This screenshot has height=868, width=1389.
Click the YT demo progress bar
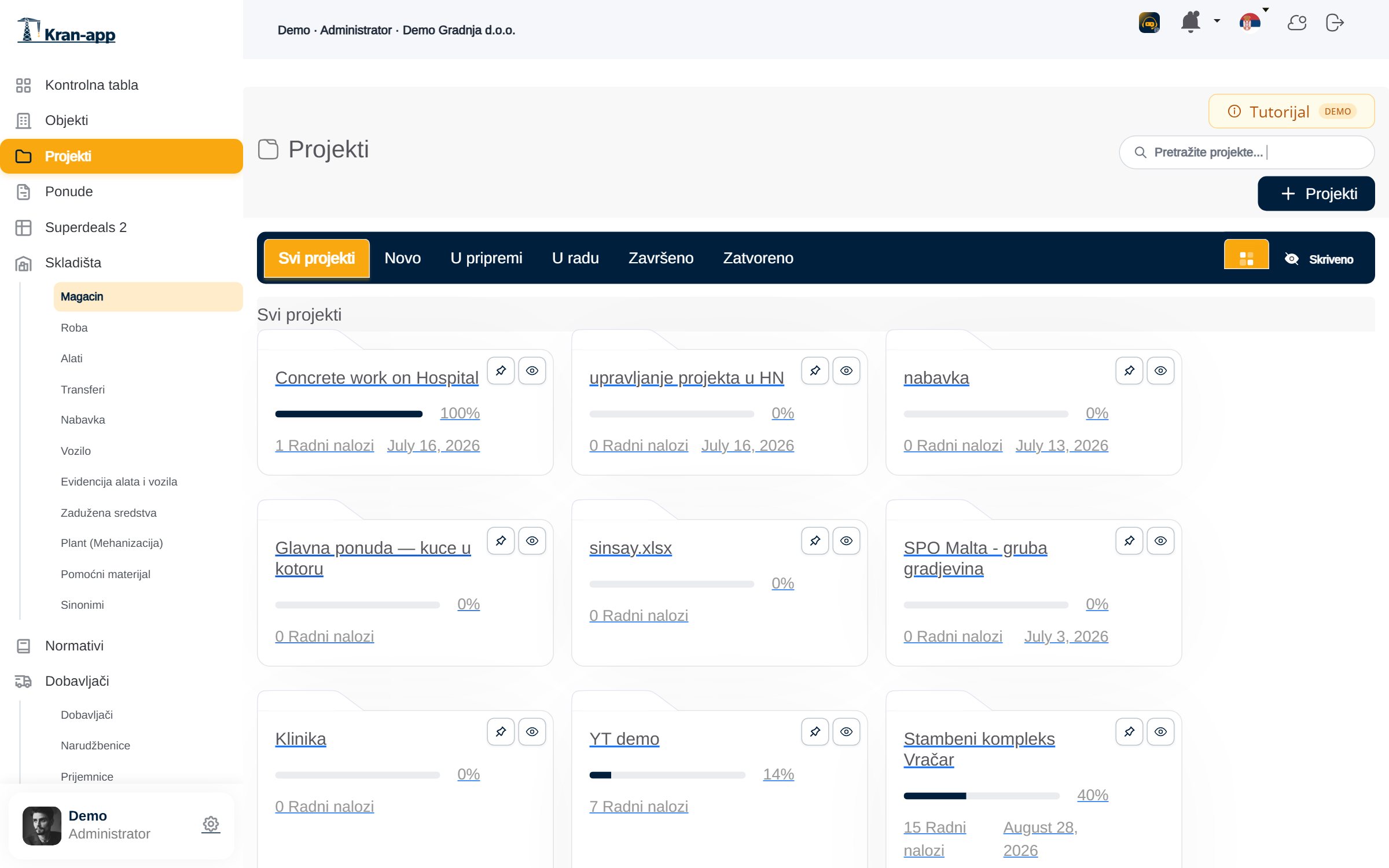[667, 775]
